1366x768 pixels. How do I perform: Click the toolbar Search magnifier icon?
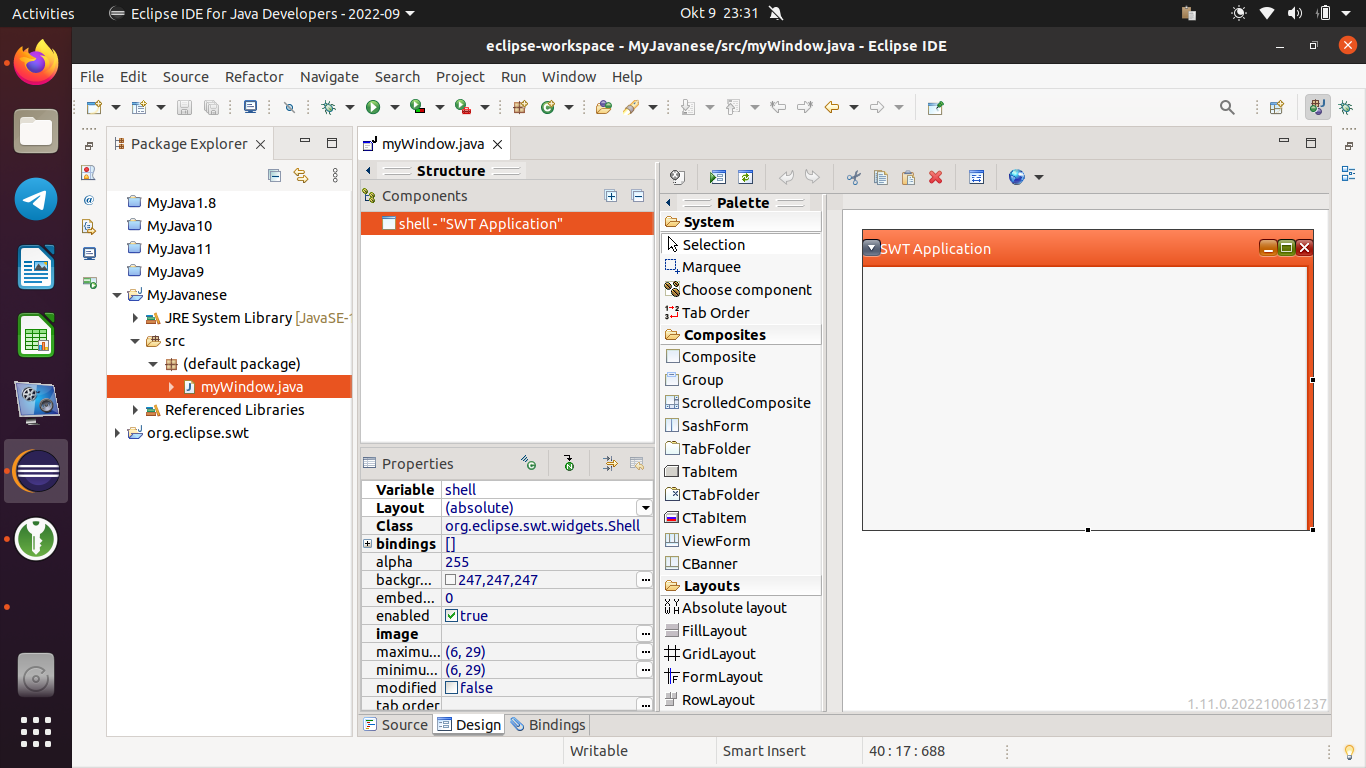click(x=1227, y=107)
